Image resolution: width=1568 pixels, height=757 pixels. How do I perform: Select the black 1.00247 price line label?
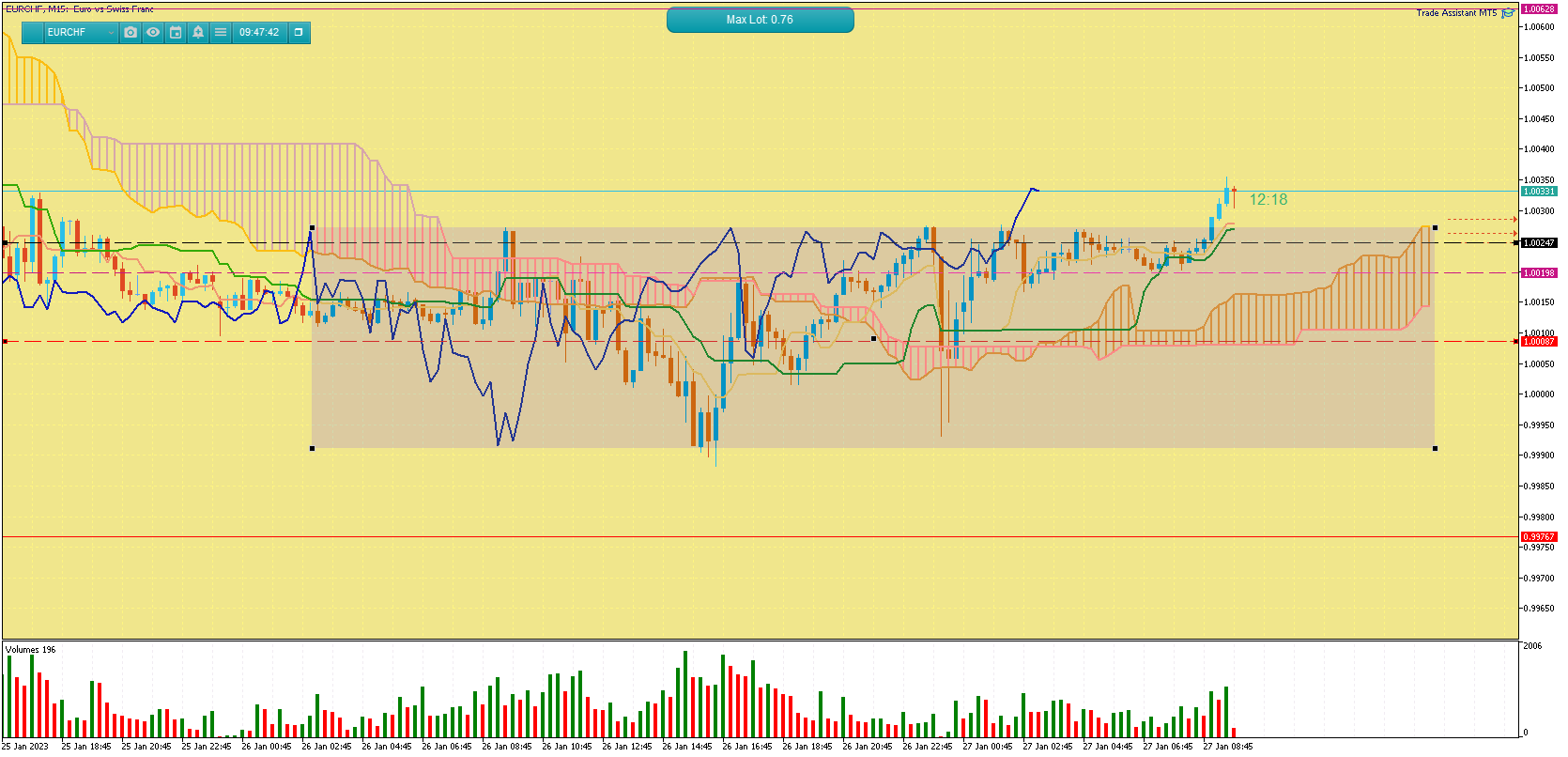click(x=1538, y=243)
